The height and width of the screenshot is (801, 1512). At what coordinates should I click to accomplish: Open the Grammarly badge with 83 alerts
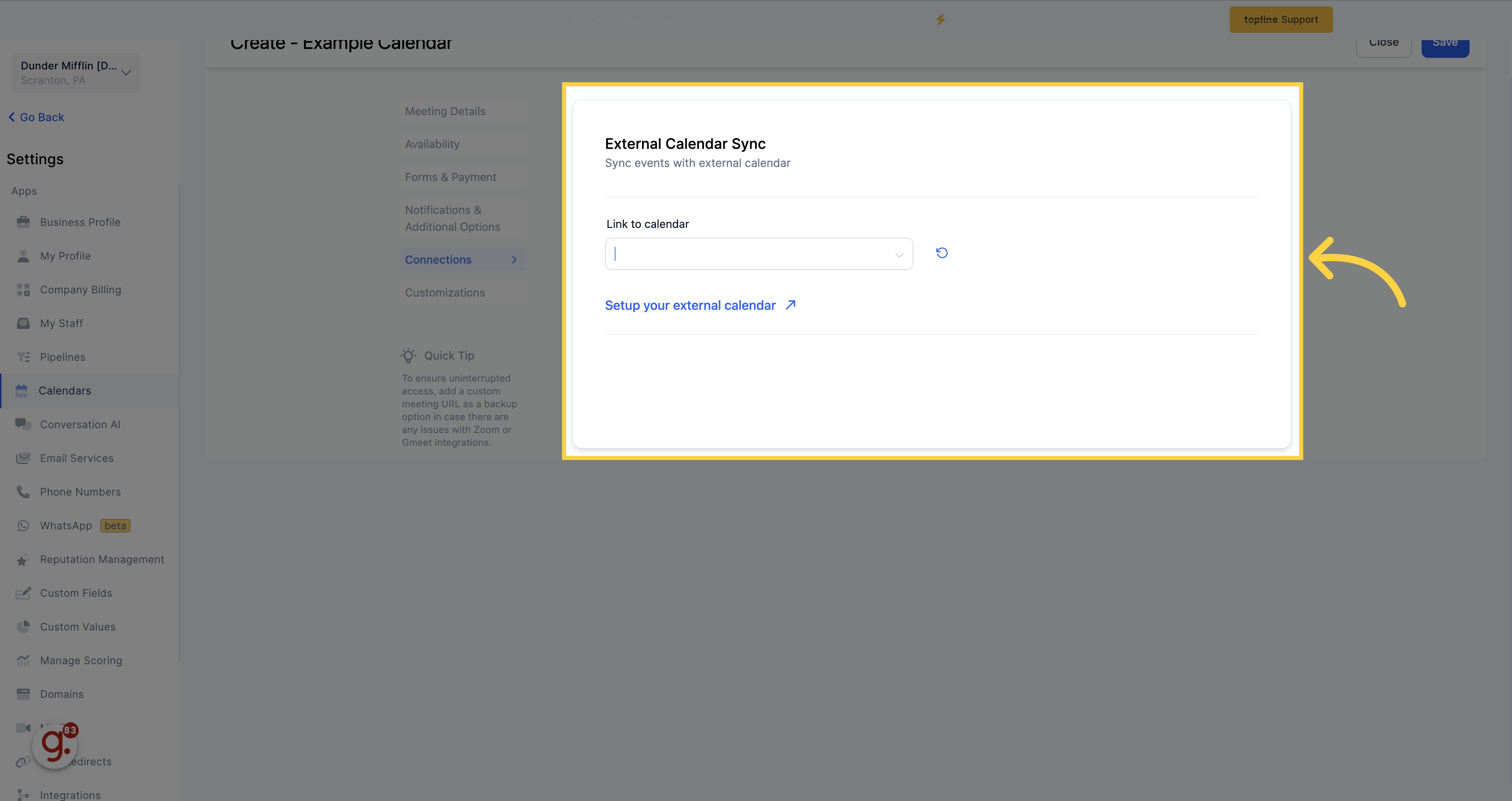[56, 745]
